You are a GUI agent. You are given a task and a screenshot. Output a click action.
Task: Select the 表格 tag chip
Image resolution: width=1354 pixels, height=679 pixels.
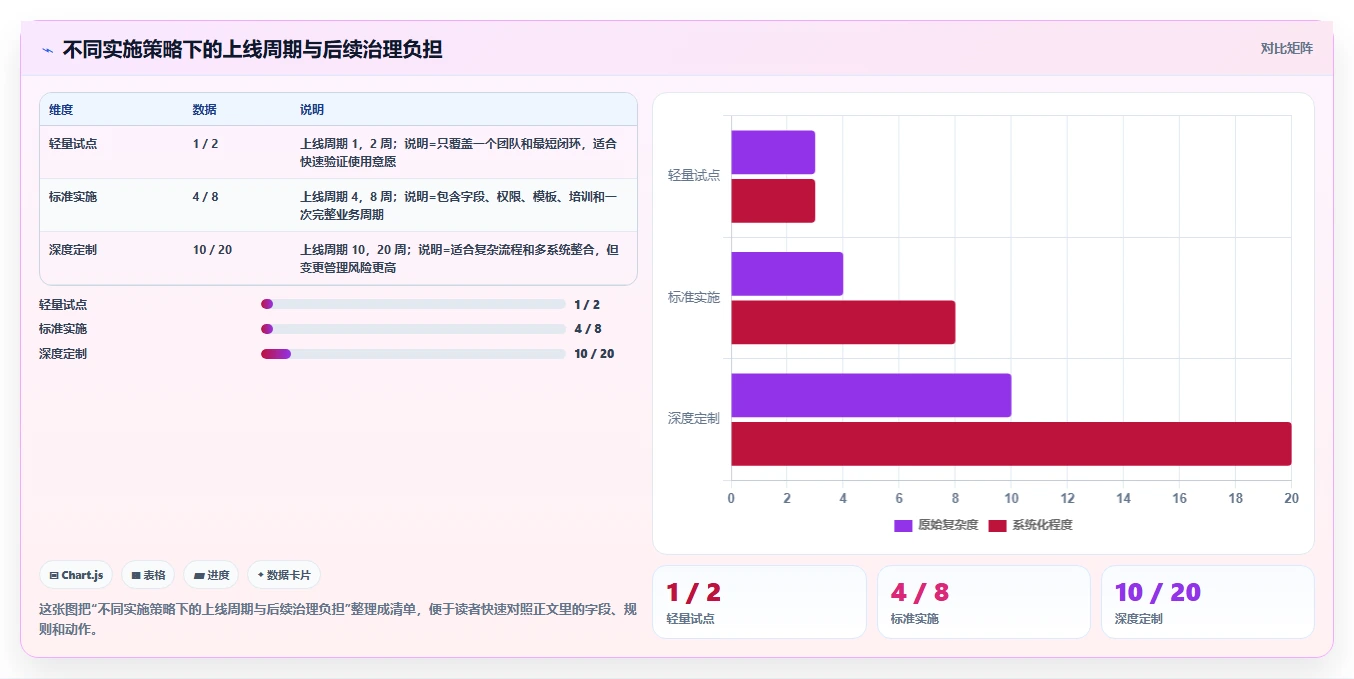click(148, 575)
